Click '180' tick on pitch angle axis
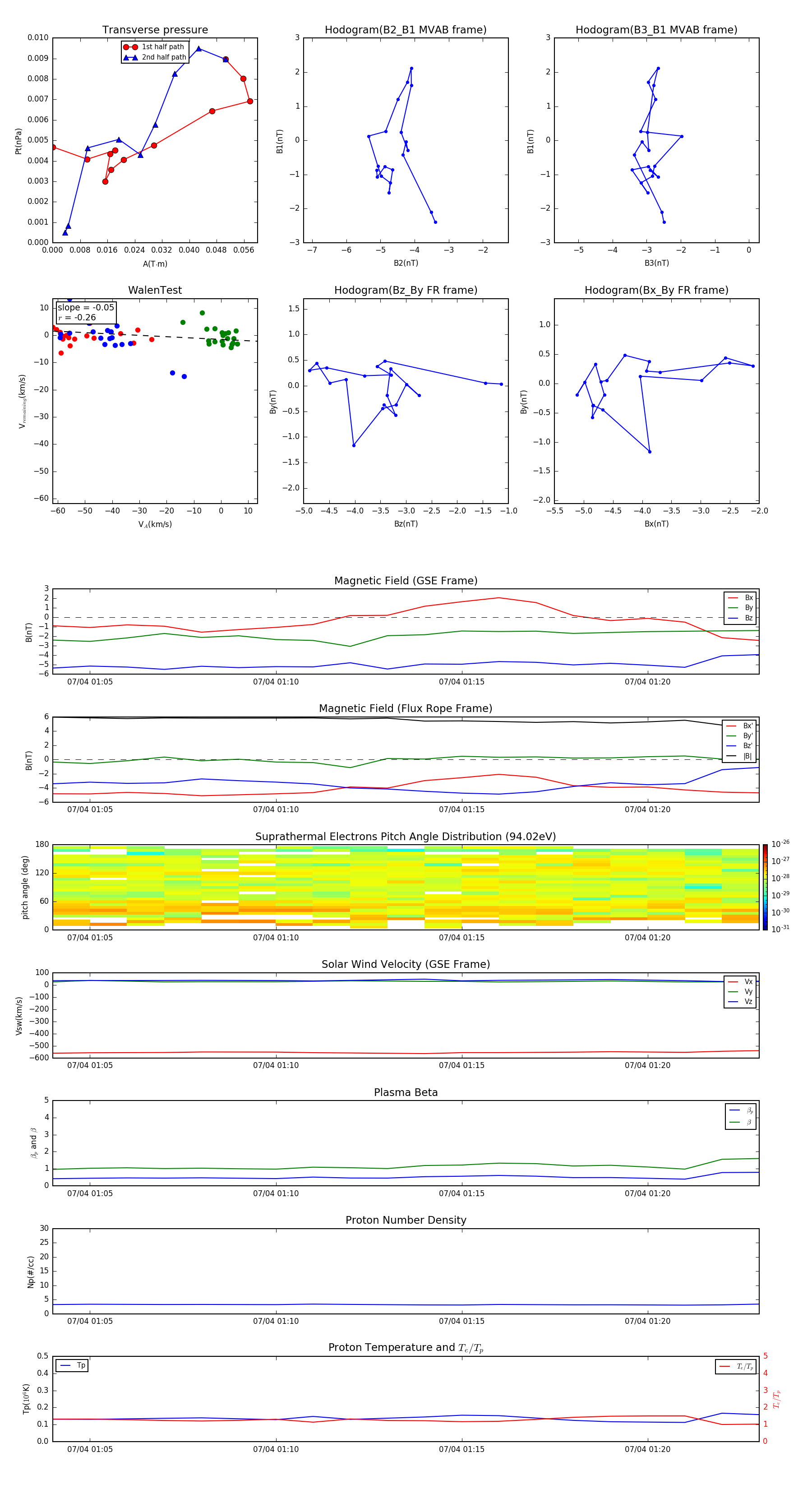 tap(42, 845)
